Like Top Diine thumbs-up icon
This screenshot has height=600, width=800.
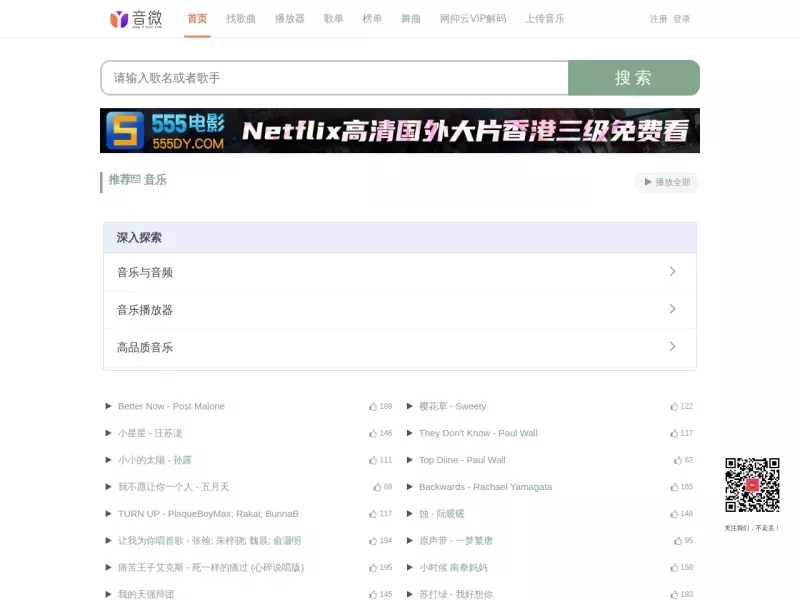click(x=678, y=460)
